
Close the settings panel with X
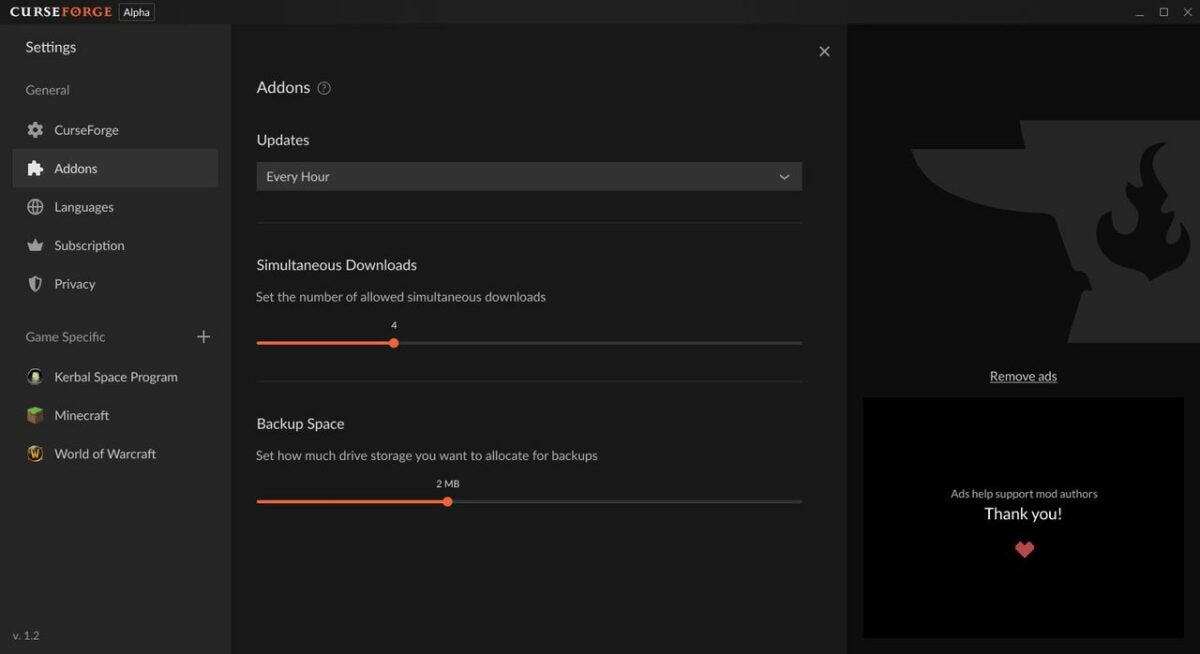click(x=824, y=51)
